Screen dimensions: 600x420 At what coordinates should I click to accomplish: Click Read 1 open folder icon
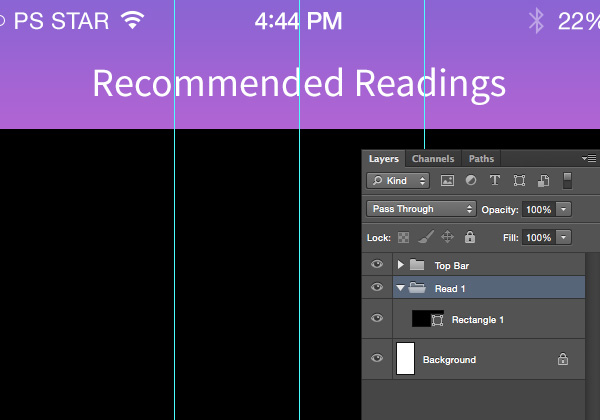(417, 287)
